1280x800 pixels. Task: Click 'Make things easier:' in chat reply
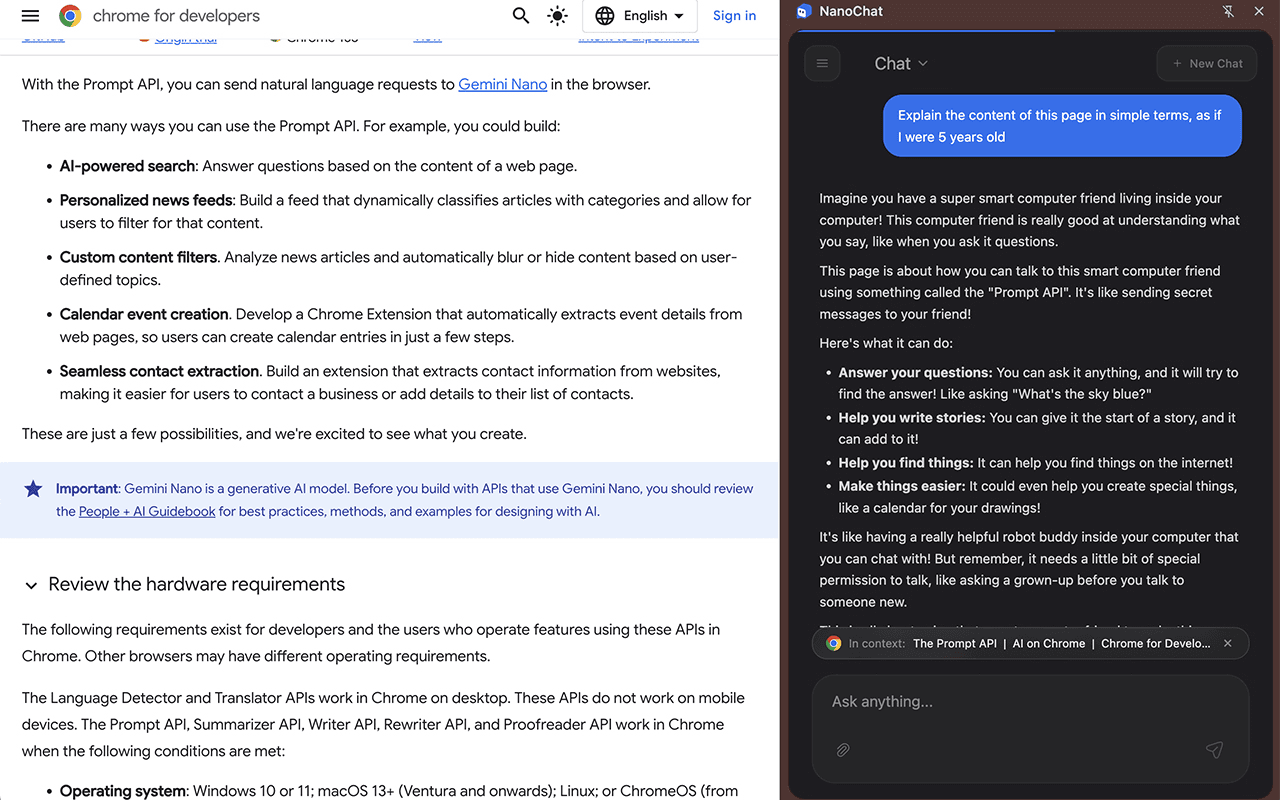click(902, 486)
